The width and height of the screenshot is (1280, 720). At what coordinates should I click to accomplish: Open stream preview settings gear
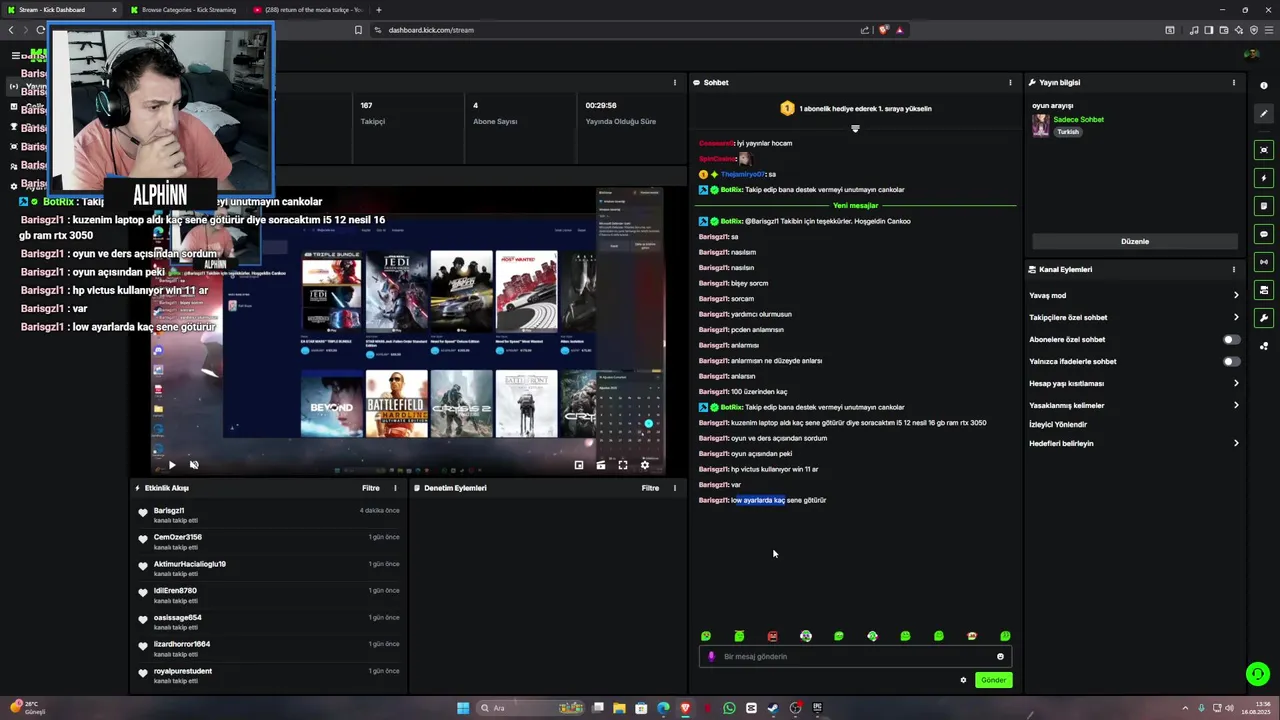click(x=645, y=465)
